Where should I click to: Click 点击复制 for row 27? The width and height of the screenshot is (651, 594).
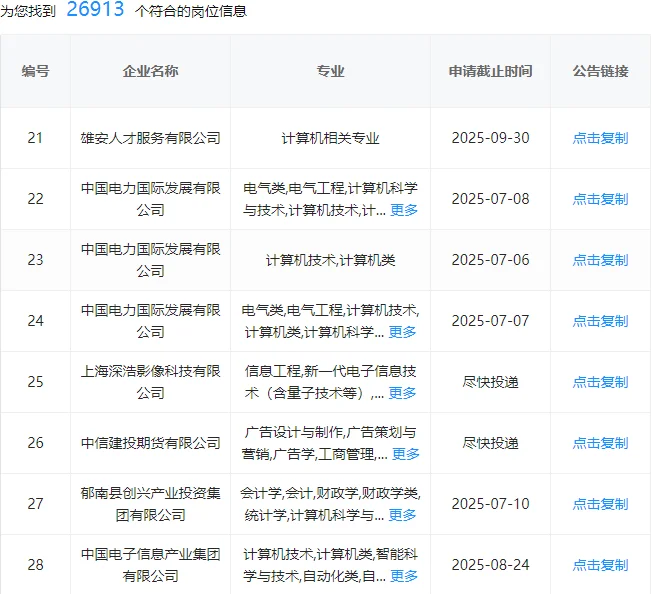point(600,504)
